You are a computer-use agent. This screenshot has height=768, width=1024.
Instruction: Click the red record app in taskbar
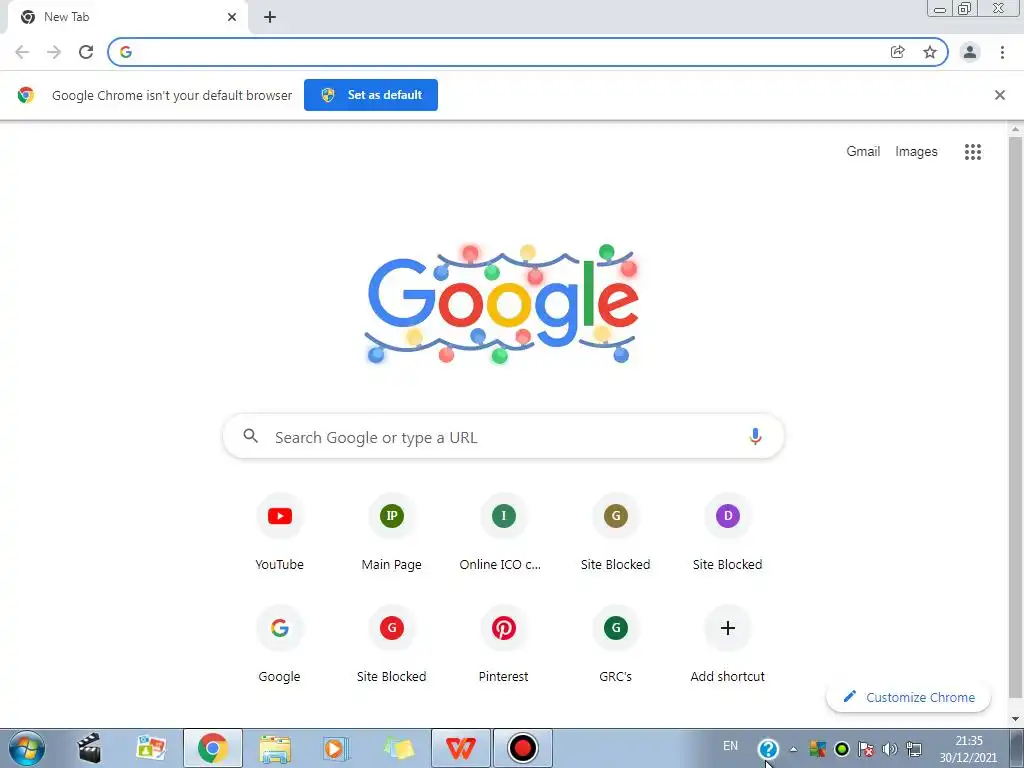click(x=522, y=748)
